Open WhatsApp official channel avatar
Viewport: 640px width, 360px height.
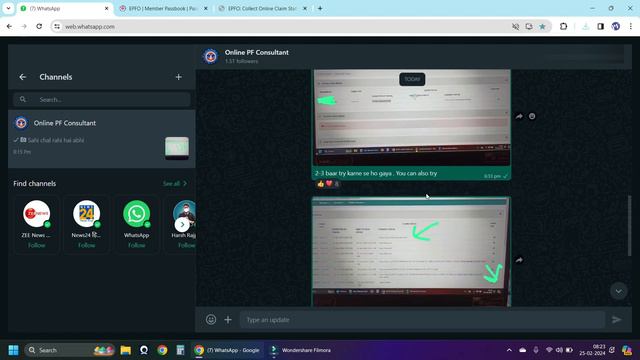[136, 213]
